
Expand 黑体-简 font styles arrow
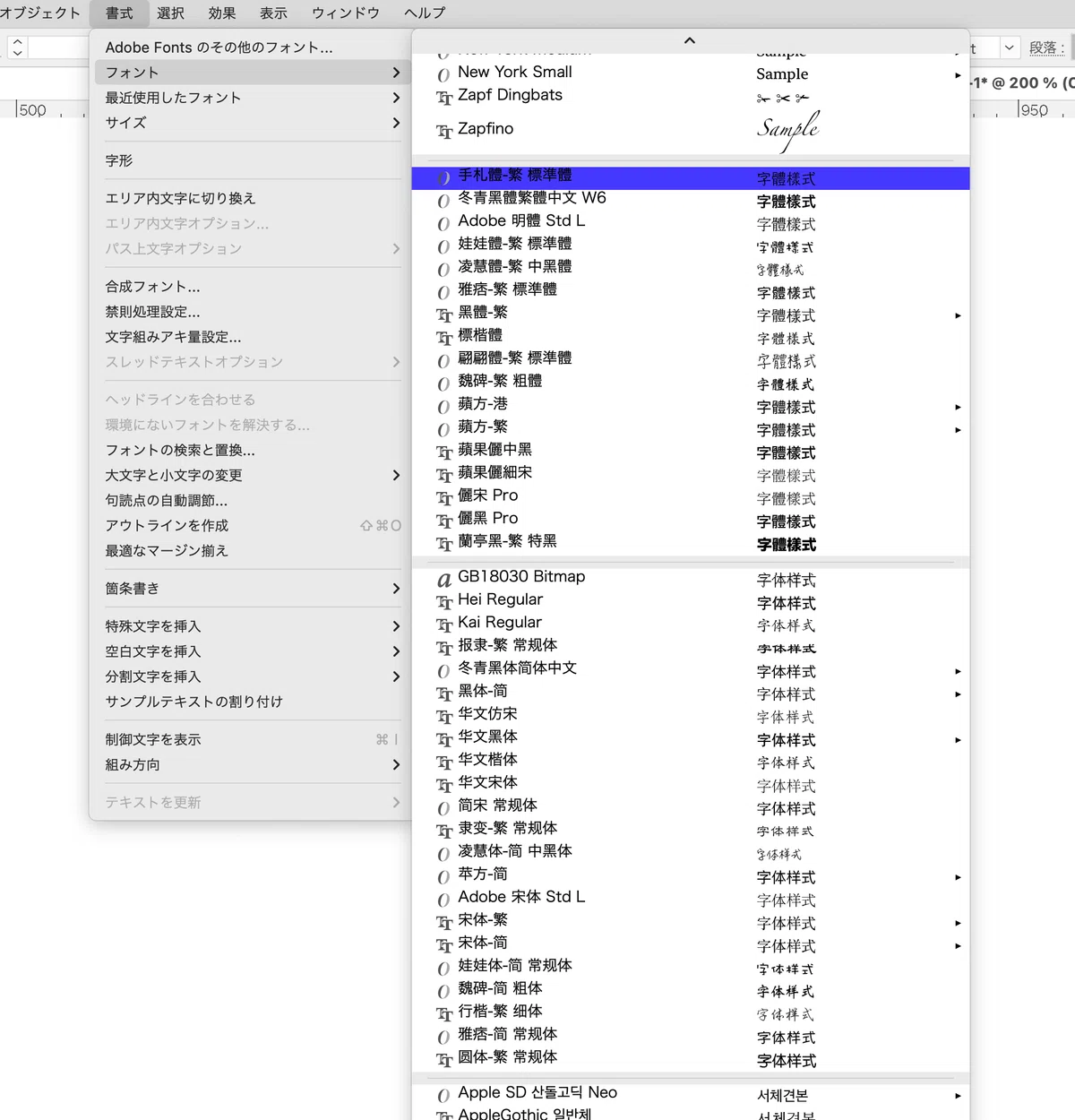pyautogui.click(x=958, y=694)
